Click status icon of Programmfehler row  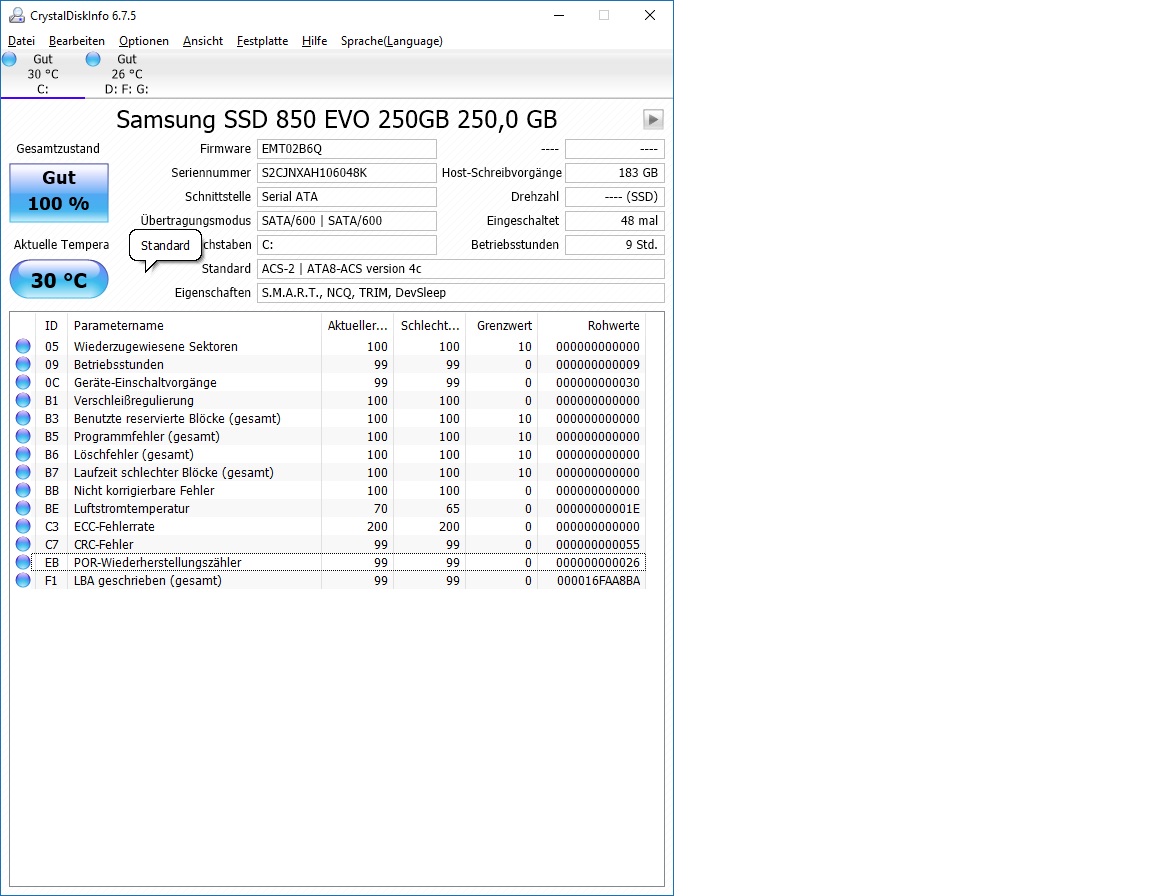(x=24, y=436)
